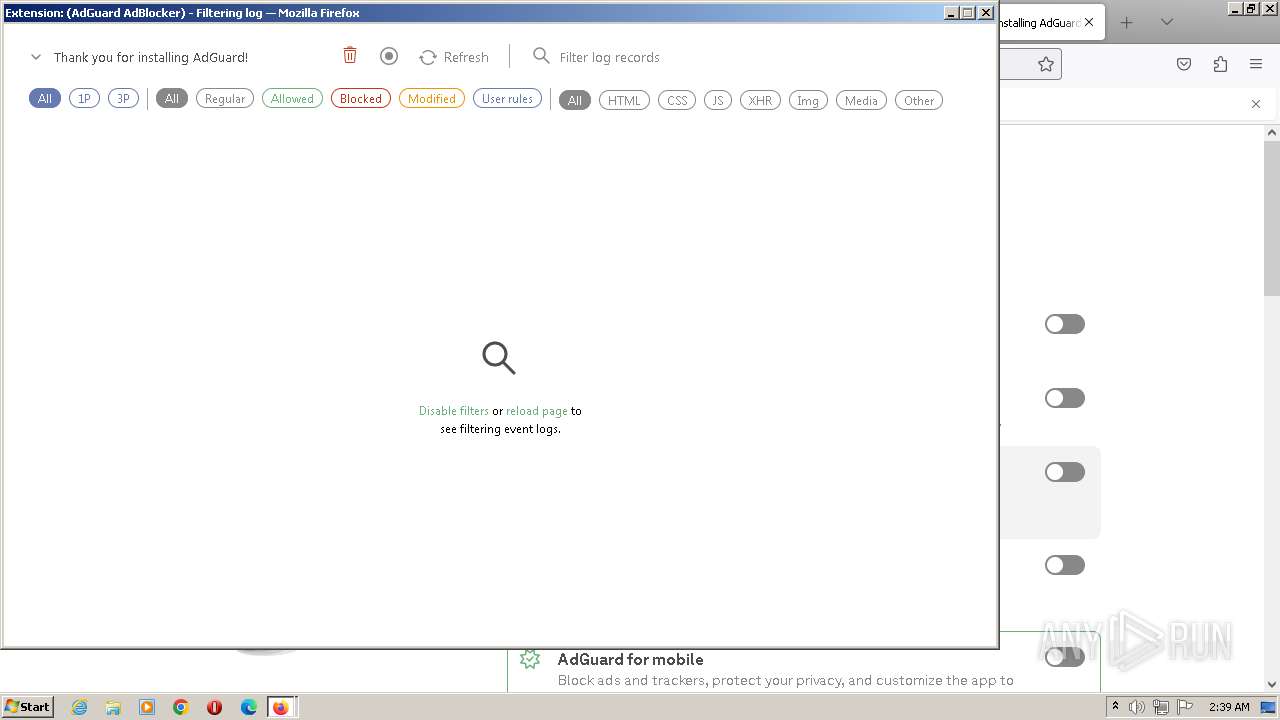Expand the tab selector chevron
This screenshot has height=720, width=1280.
(36, 57)
